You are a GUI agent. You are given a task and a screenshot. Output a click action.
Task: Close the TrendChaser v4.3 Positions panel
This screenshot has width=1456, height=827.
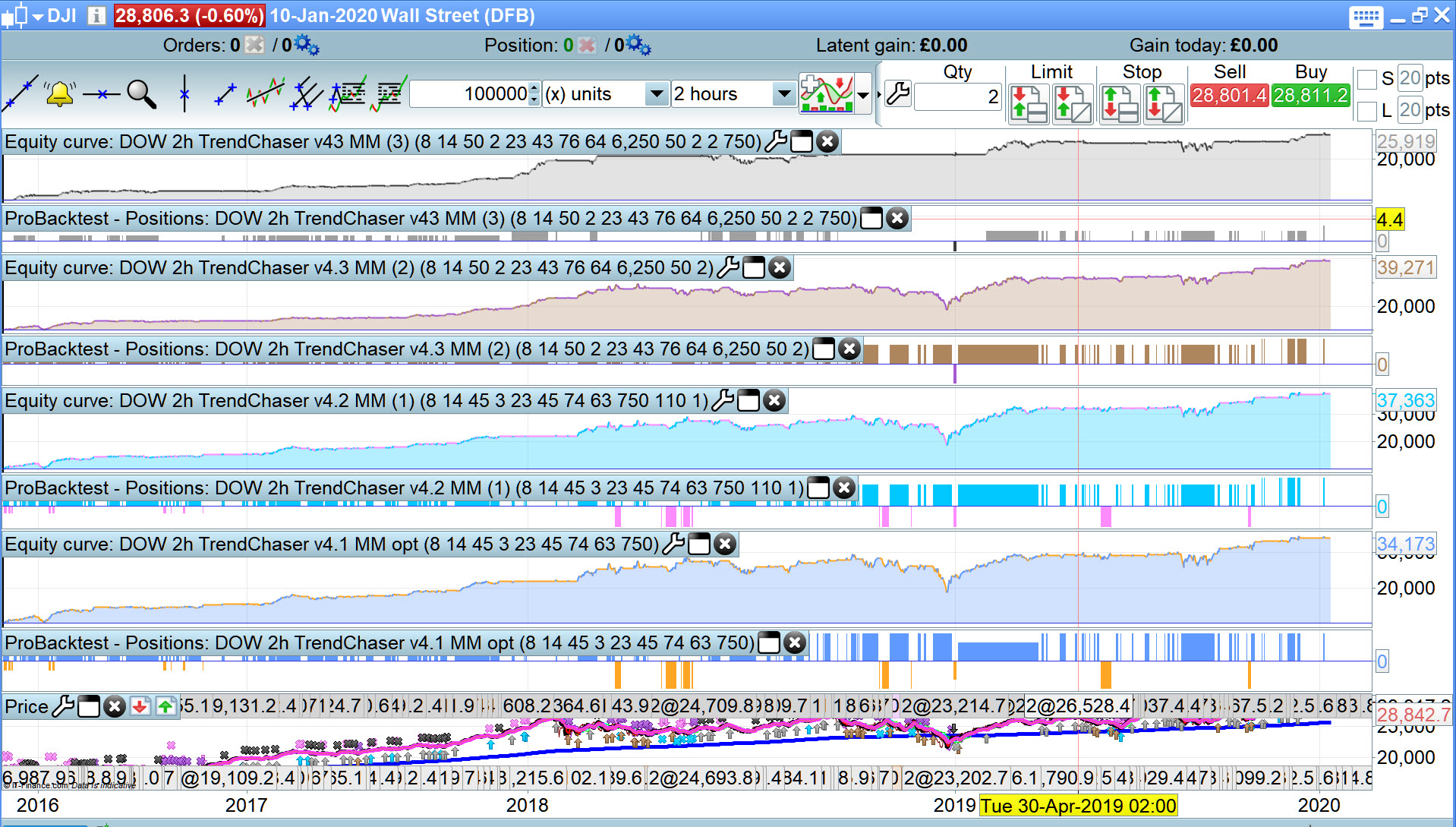[849, 349]
